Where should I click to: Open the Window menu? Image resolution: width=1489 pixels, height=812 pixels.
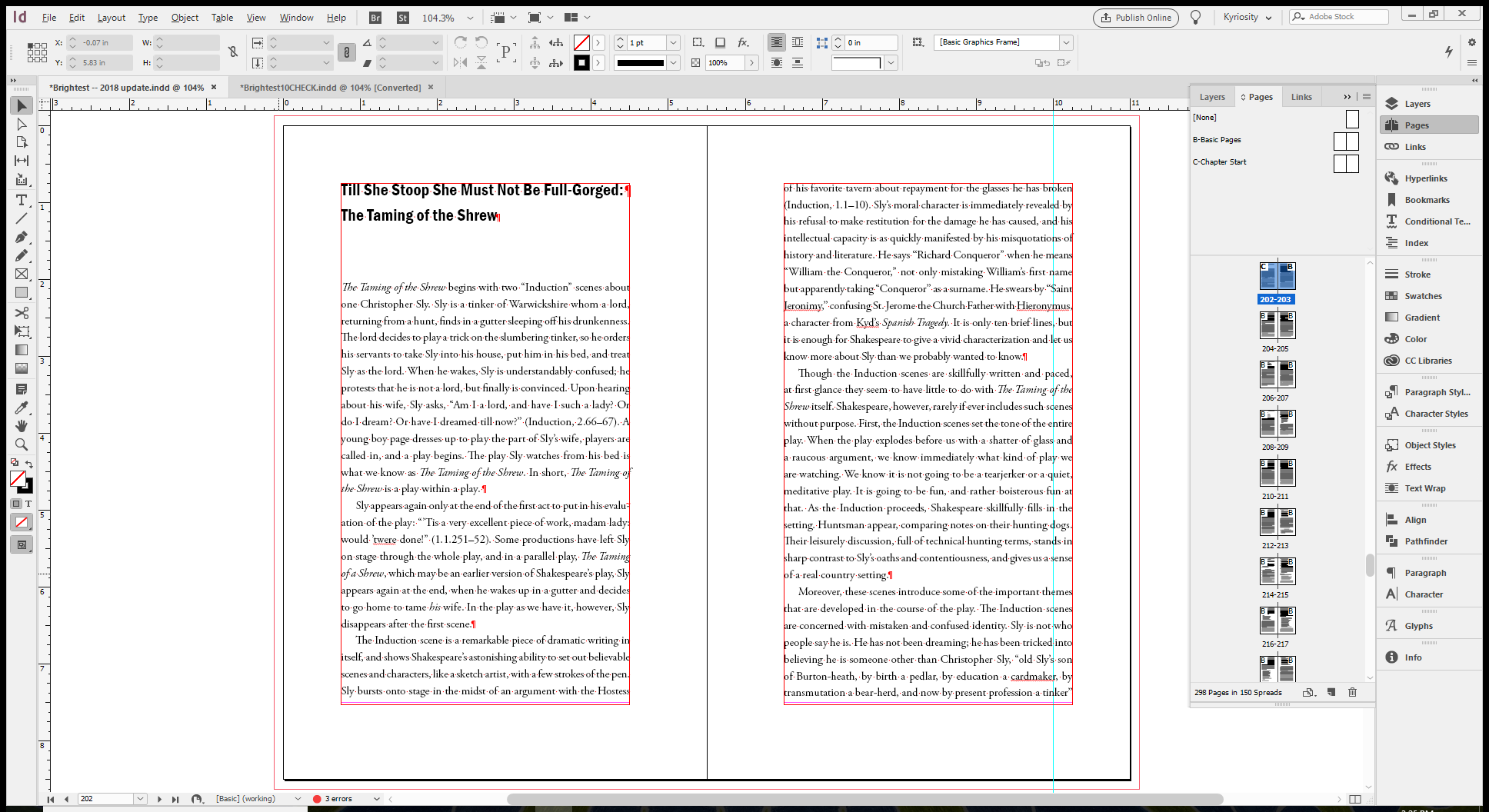coord(296,18)
